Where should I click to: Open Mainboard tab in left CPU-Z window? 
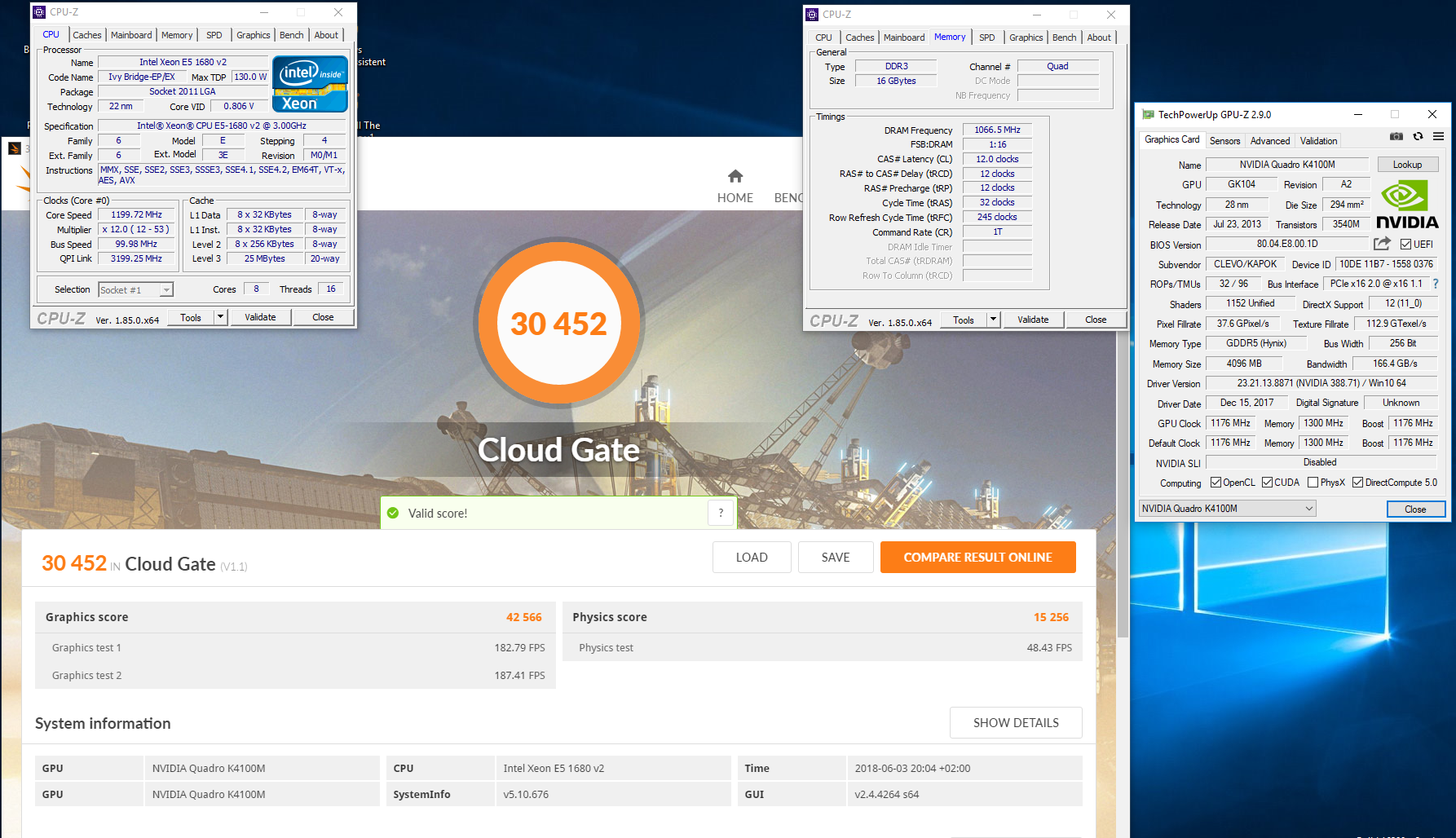131,35
